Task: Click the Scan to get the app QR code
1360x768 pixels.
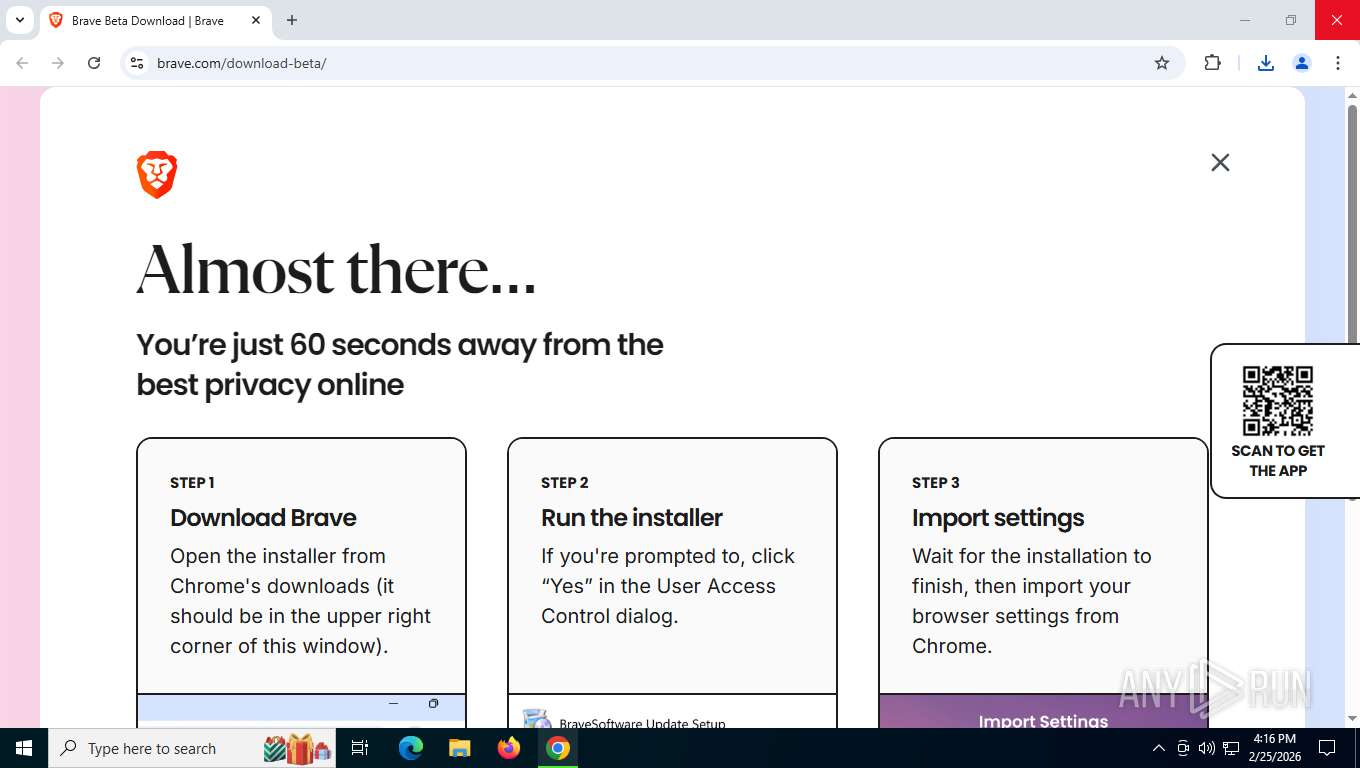Action: 1277,400
